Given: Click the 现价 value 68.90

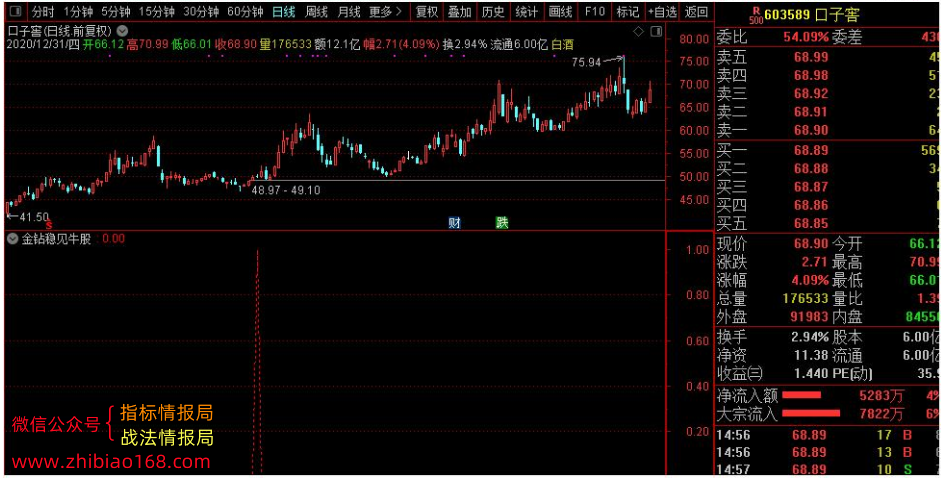Looking at the screenshot, I should [811, 244].
